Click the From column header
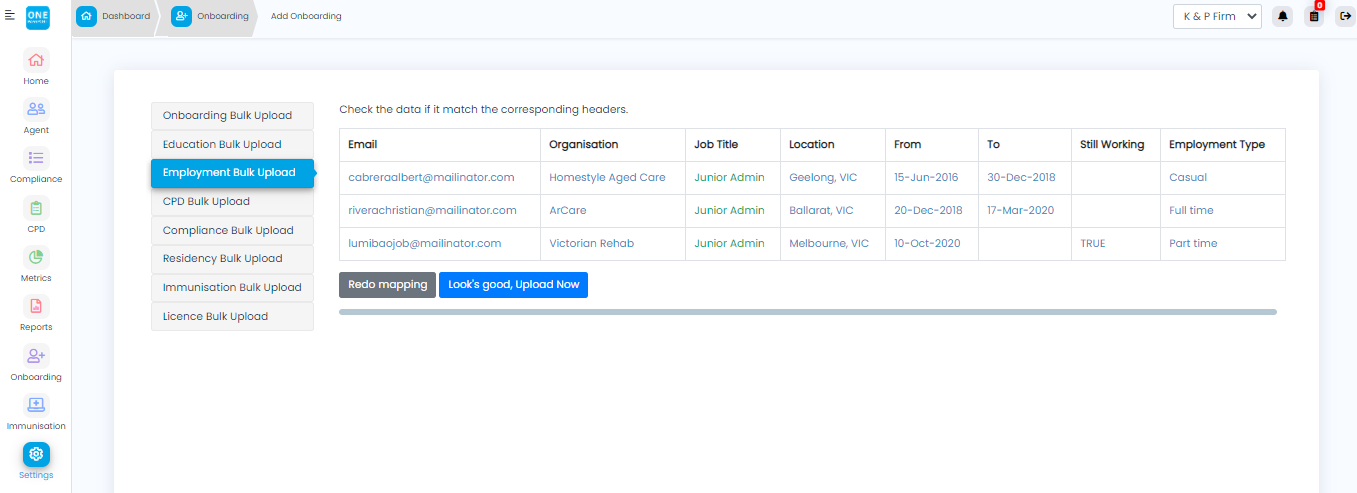 click(x=932, y=145)
